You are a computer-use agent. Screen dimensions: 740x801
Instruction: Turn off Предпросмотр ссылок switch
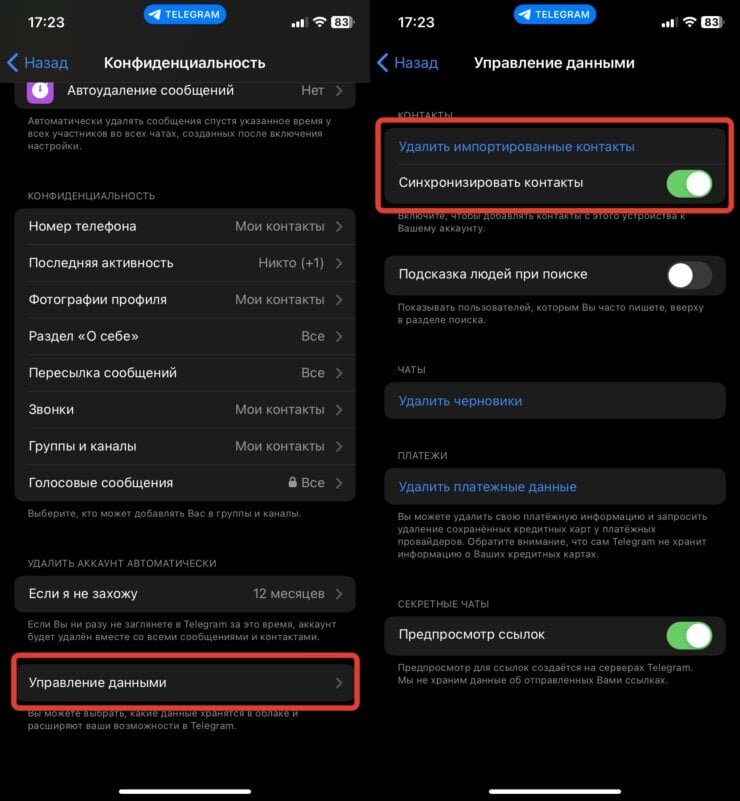pos(689,635)
